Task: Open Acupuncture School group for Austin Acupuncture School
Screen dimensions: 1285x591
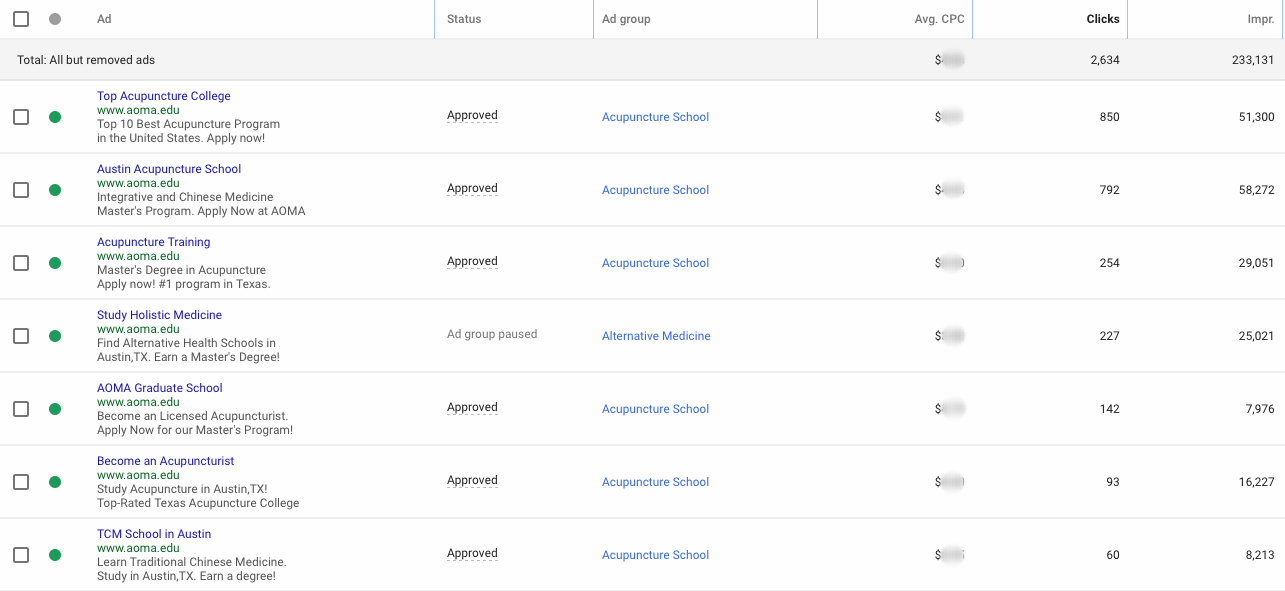Action: pos(655,190)
